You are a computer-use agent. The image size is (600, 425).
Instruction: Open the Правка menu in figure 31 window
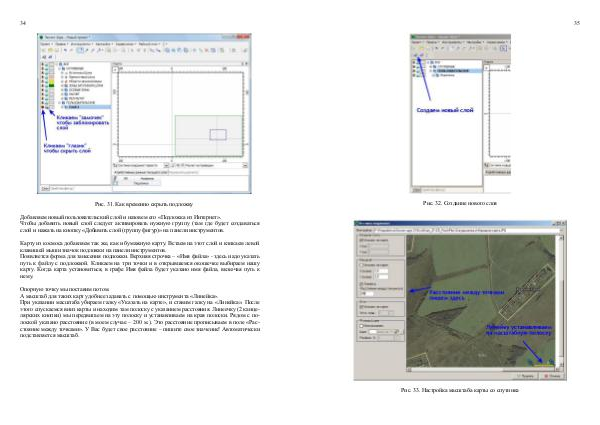60,44
